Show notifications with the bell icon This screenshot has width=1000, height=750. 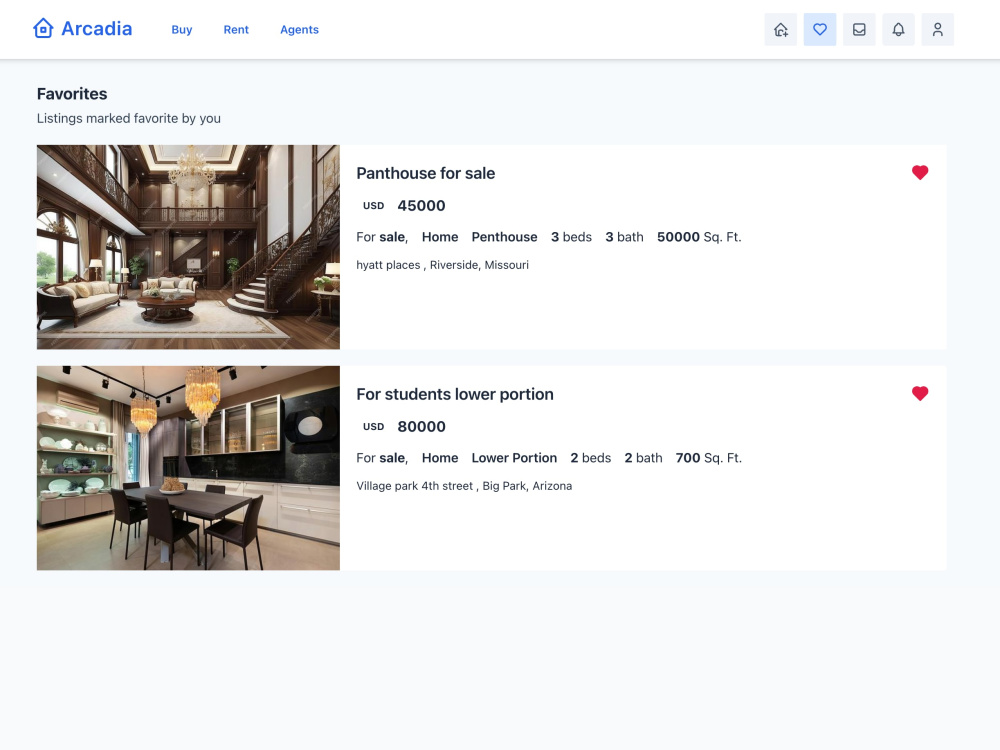click(898, 29)
